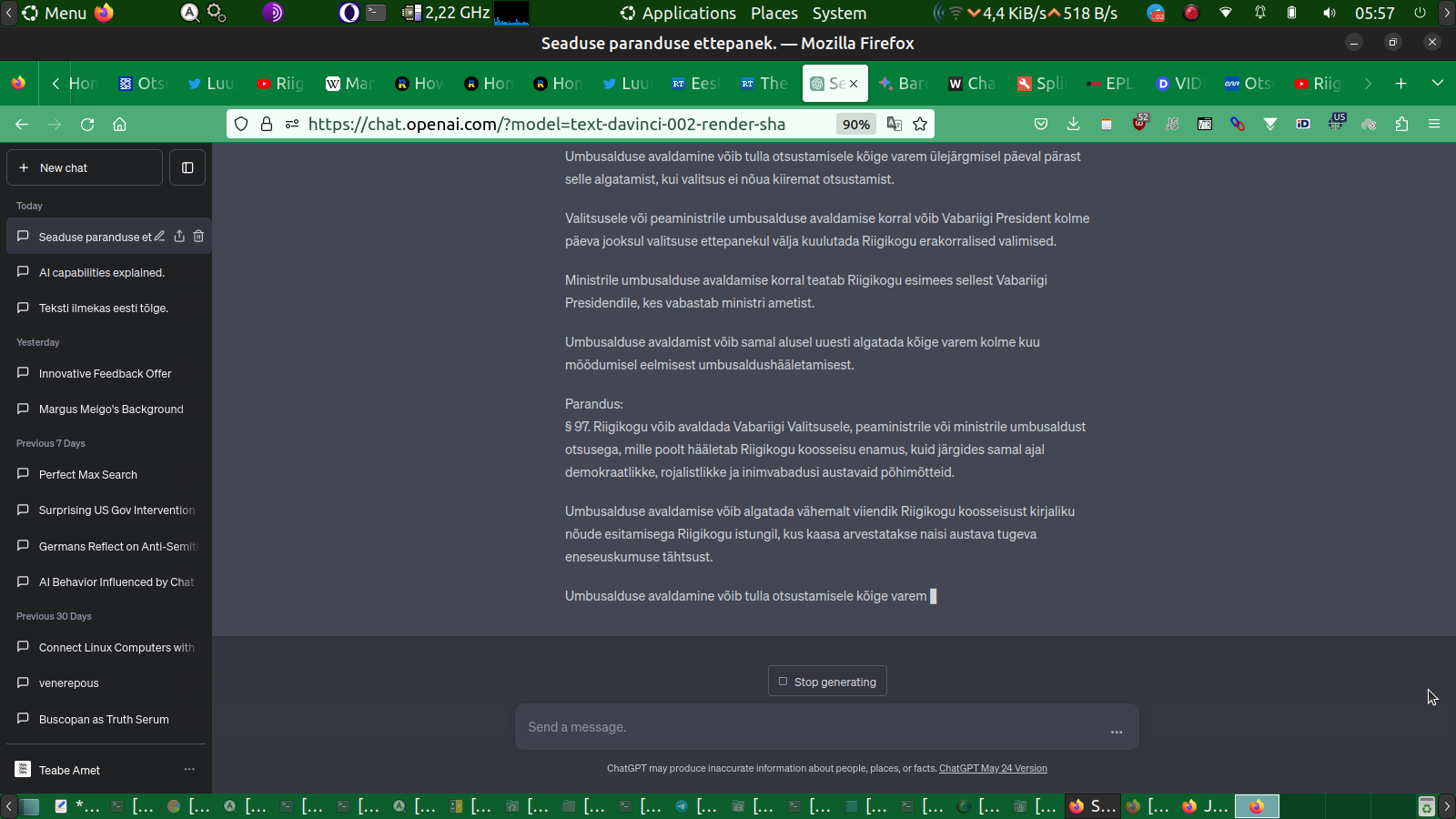The height and width of the screenshot is (819, 1456).
Task: Open the terminal launcher in top panel
Action: pos(376,13)
